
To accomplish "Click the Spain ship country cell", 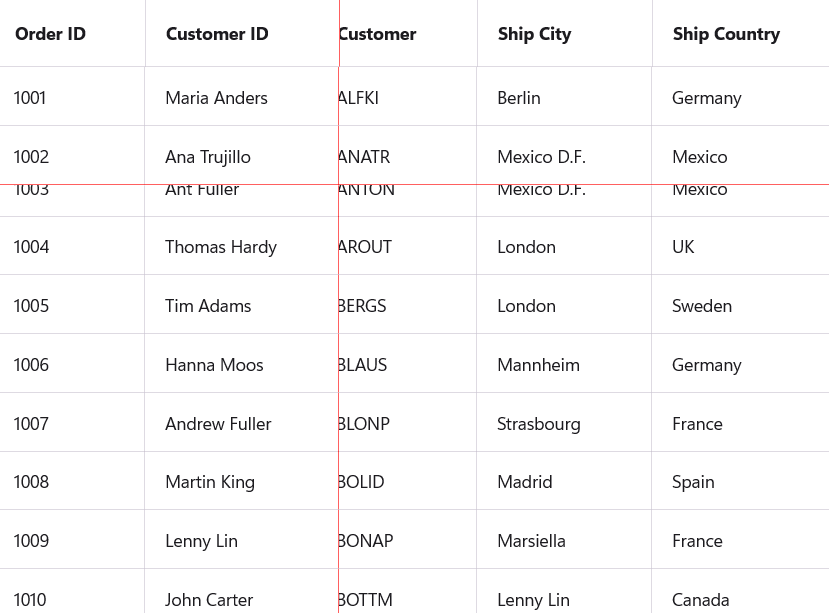I will pyautogui.click(x=693, y=482).
